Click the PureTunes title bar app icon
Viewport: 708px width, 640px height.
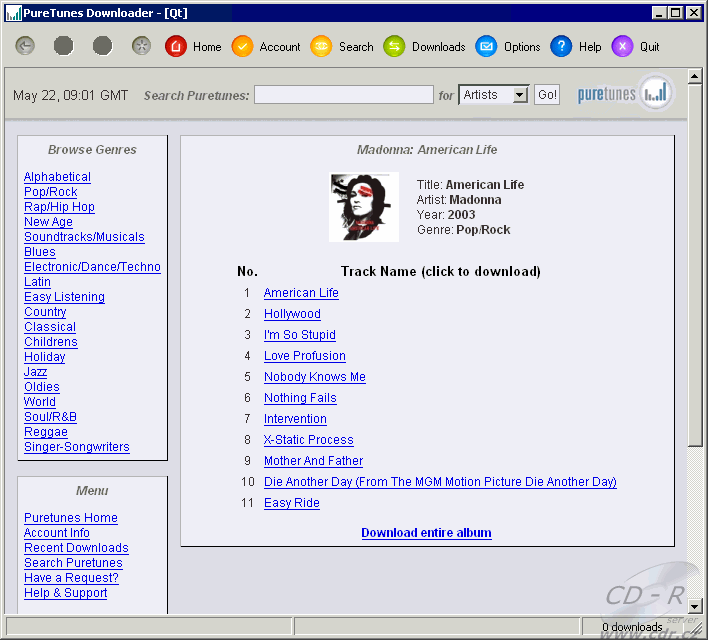pos(14,13)
